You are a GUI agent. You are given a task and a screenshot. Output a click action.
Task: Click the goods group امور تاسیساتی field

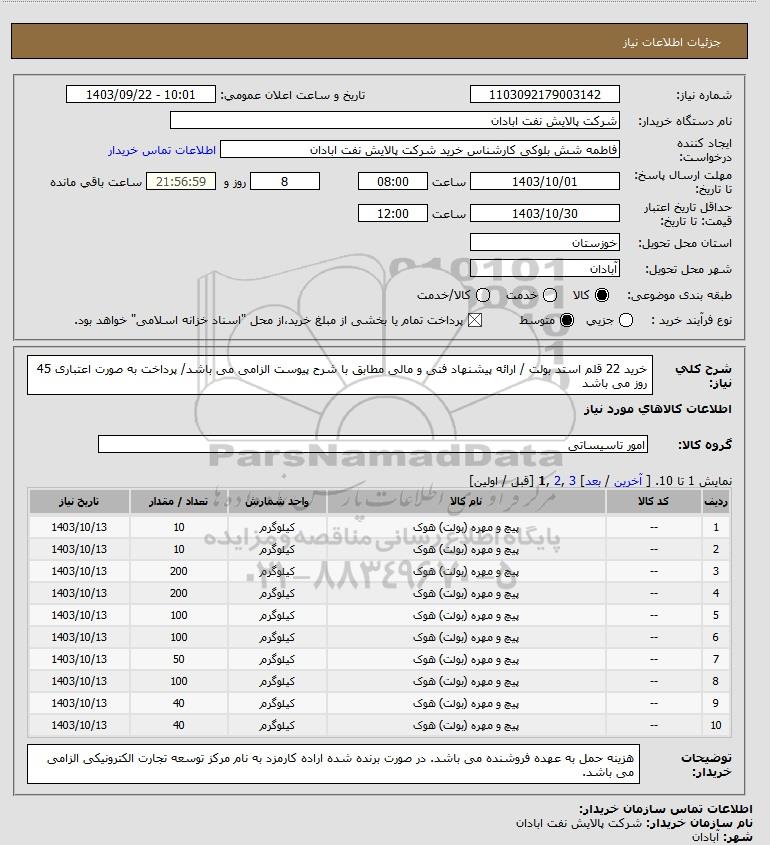pos(373,445)
